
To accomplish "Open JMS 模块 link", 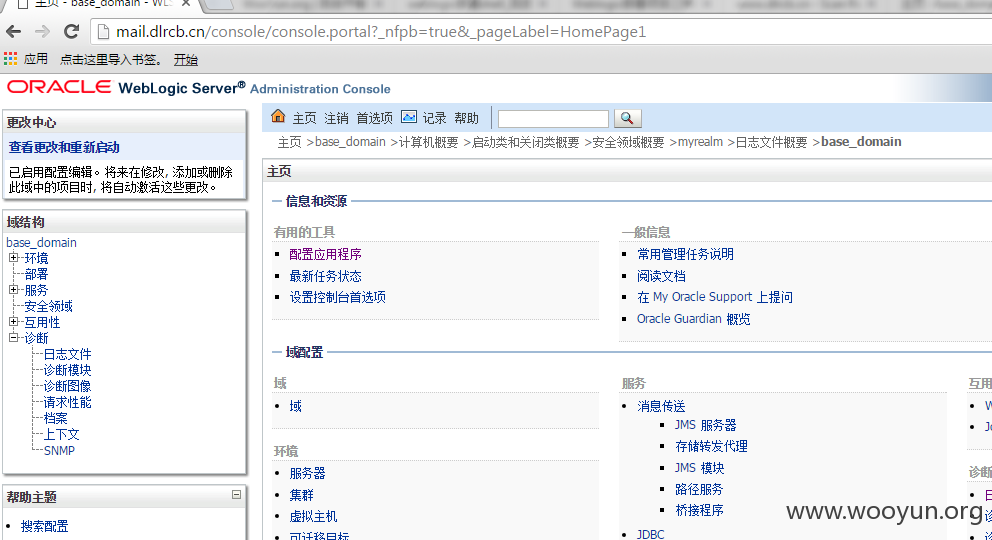I will point(699,468).
